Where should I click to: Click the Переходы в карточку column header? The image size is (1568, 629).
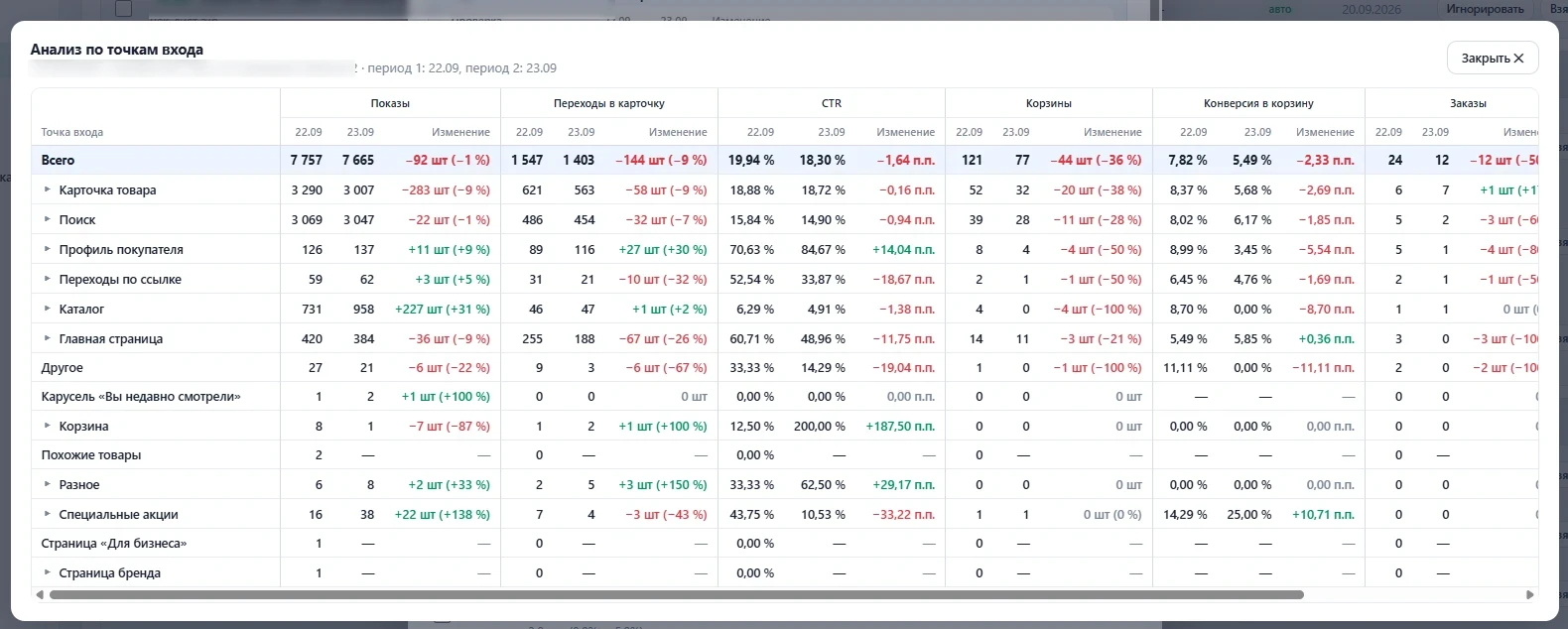[609, 103]
